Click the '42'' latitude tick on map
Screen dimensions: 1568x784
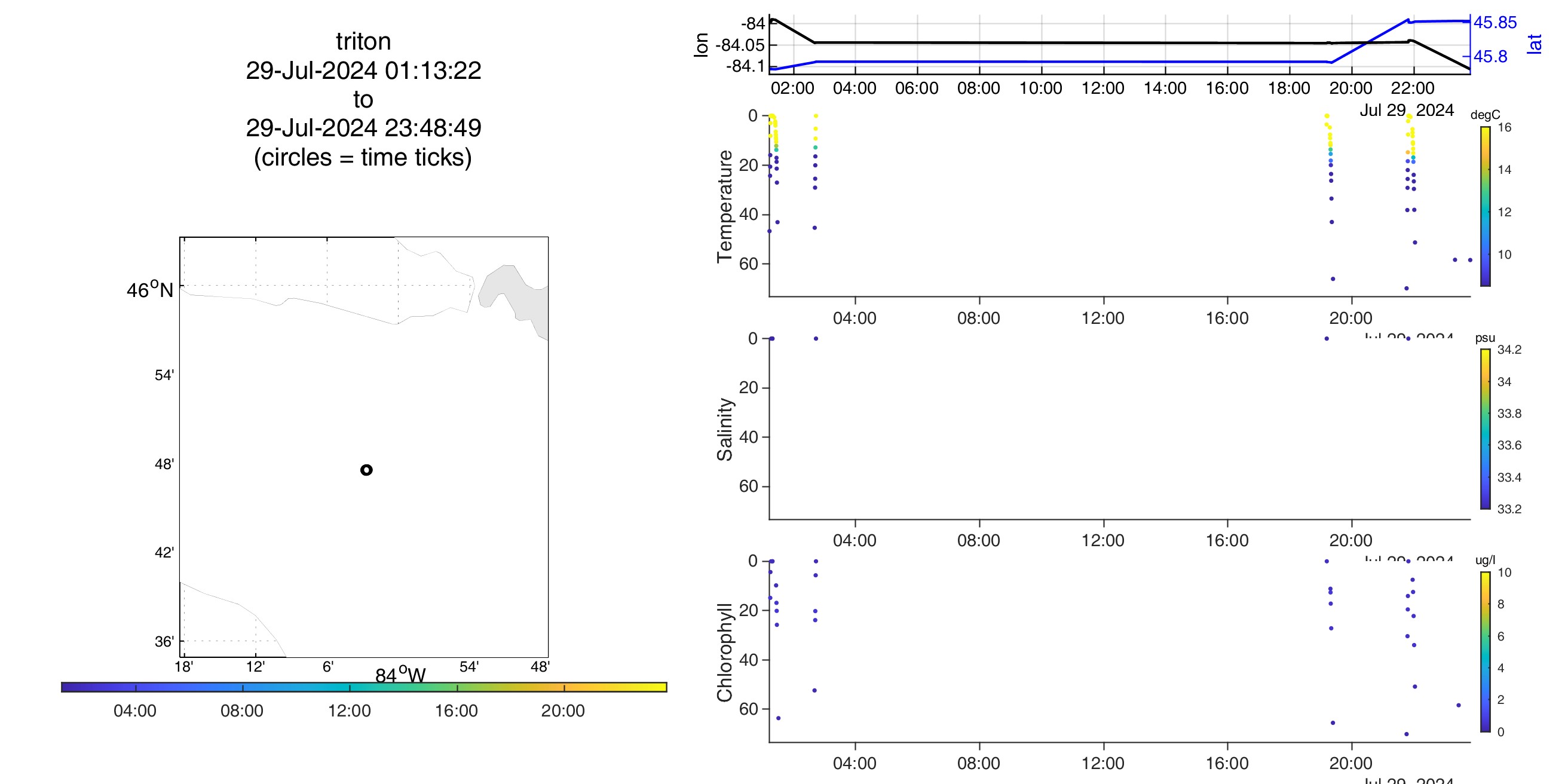point(164,553)
